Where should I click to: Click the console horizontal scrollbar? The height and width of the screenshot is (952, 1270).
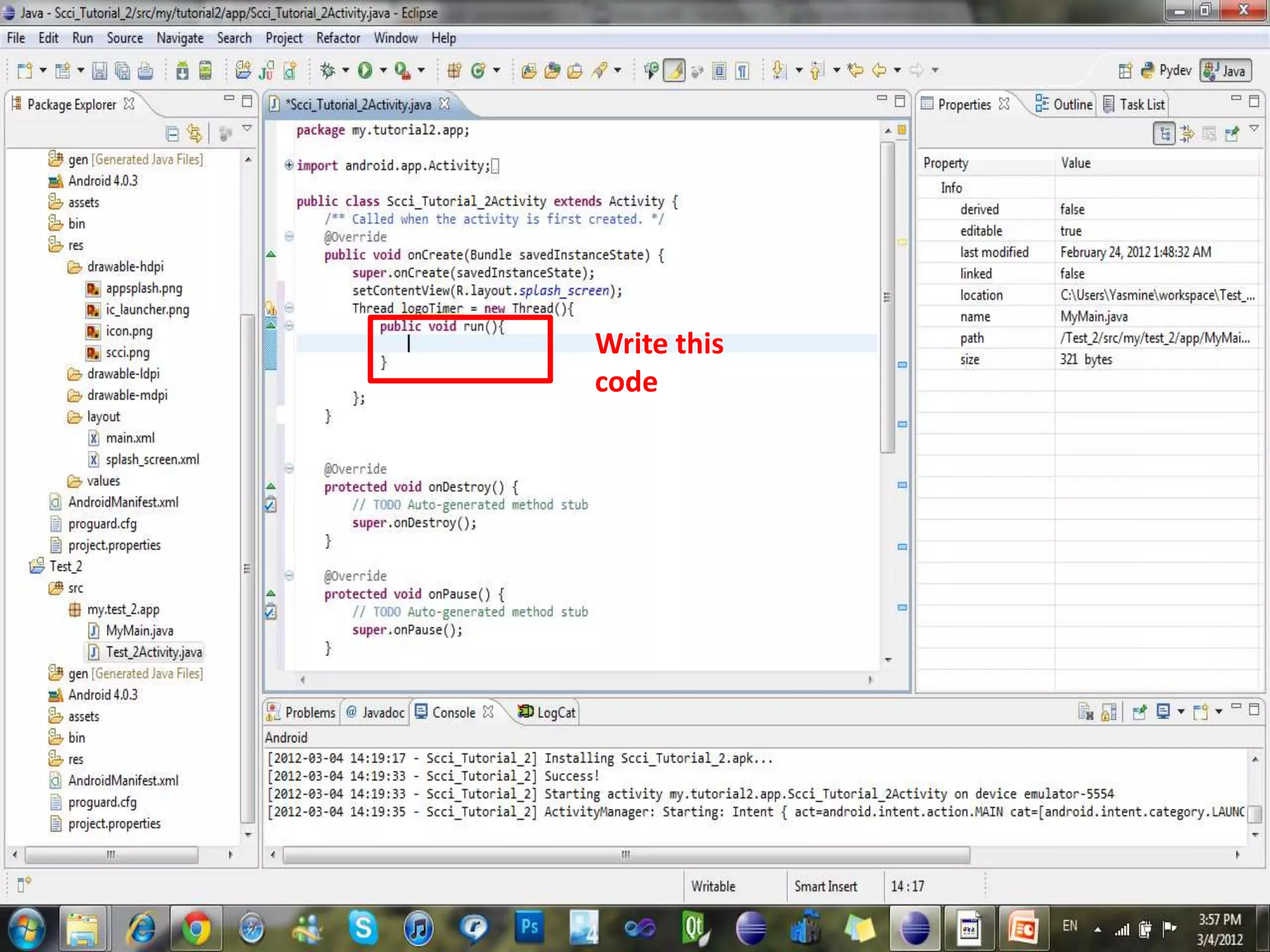(626, 855)
